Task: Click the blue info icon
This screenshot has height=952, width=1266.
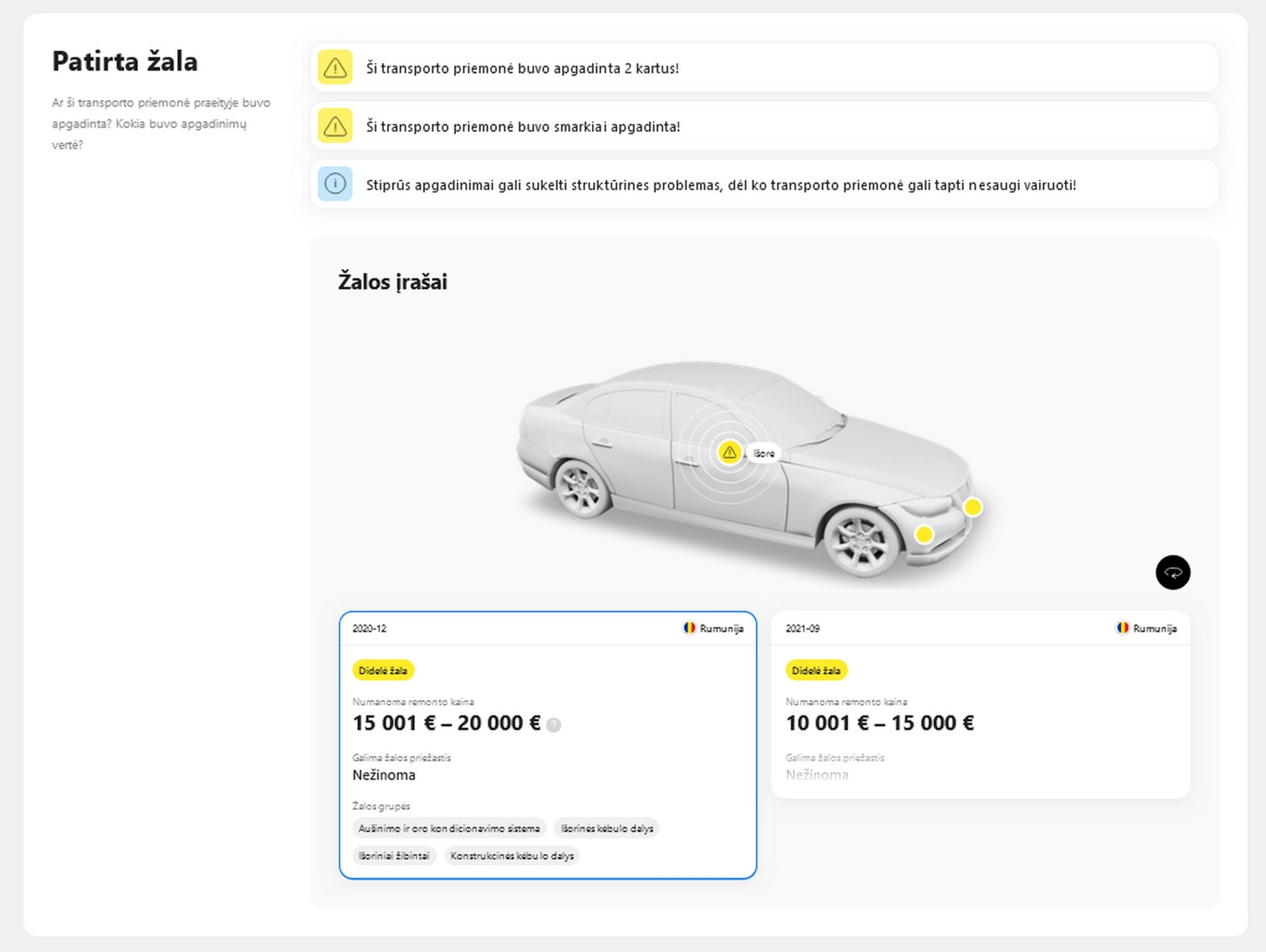Action: (335, 184)
